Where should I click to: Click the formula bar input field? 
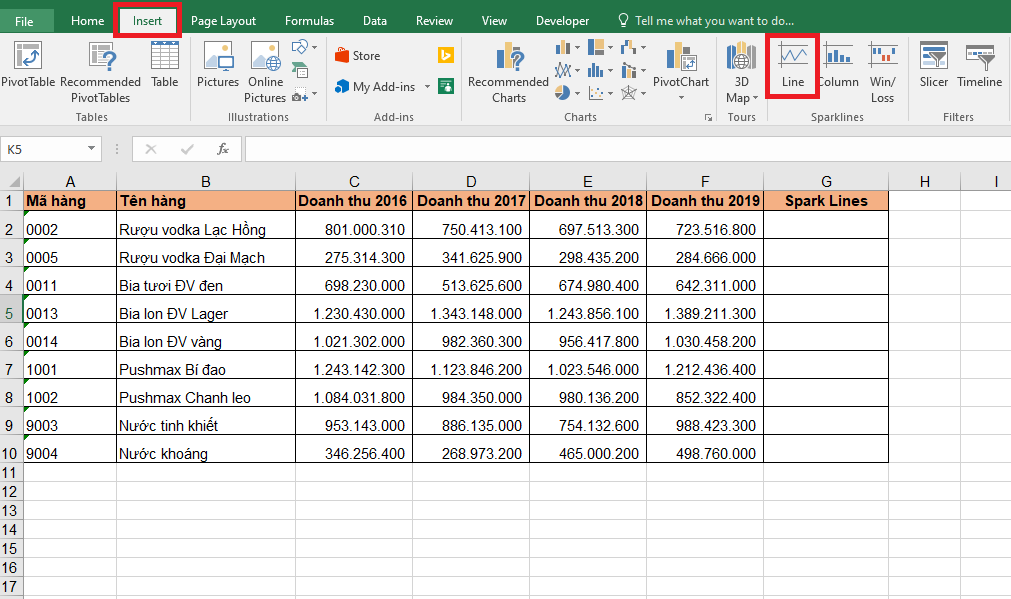pyautogui.click(x=620, y=149)
